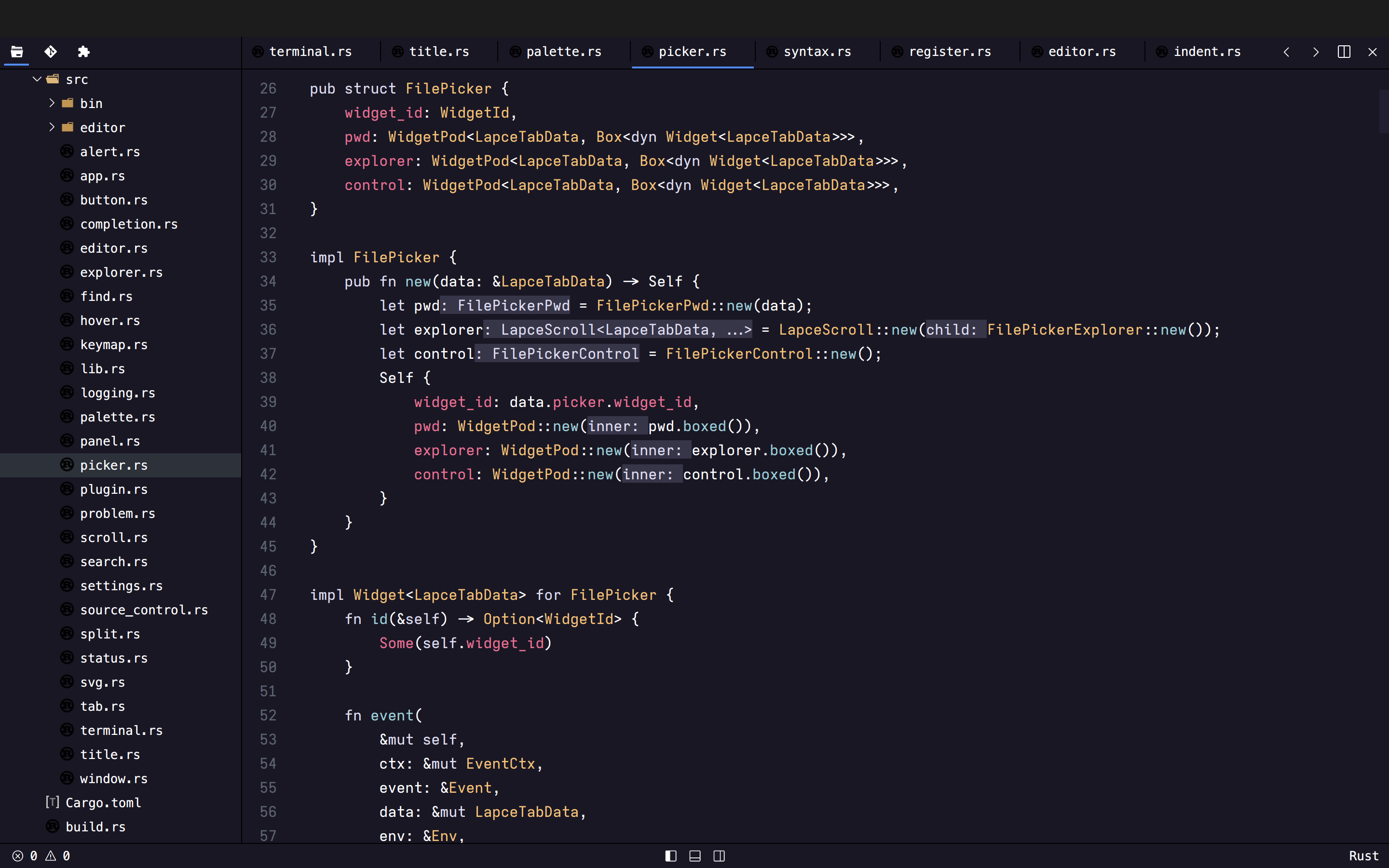Viewport: 1389px width, 868px height.
Task: Click the editor vertical scrollbar thumb
Action: click(1383, 111)
